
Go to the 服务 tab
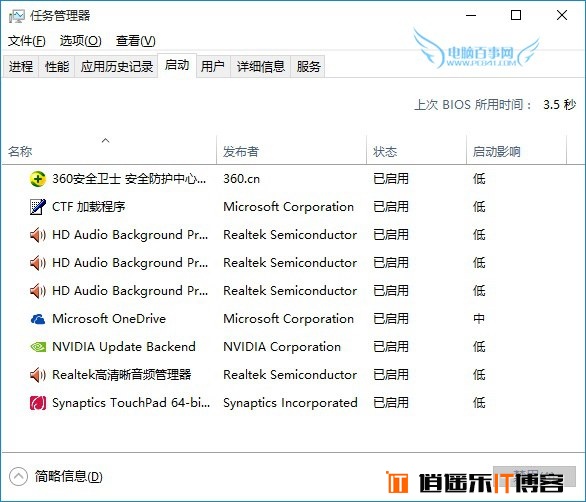click(x=308, y=67)
